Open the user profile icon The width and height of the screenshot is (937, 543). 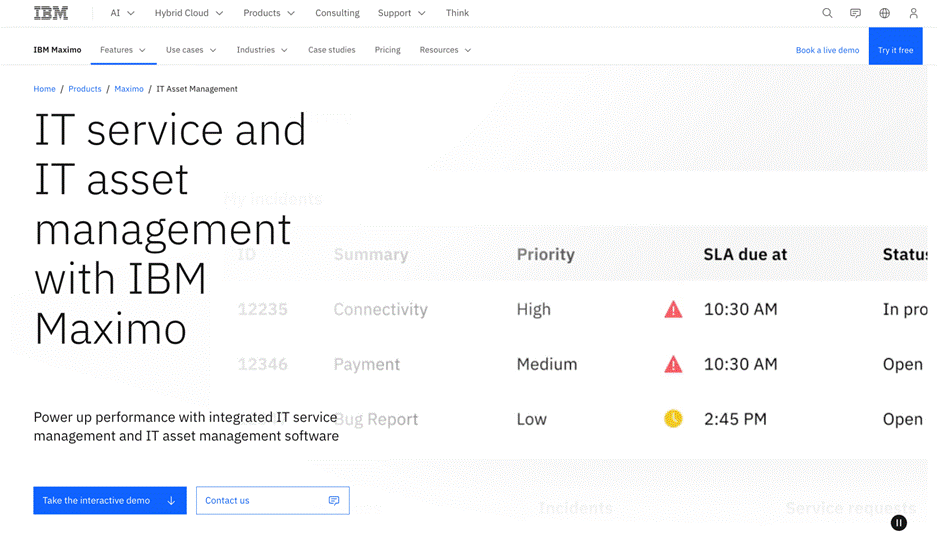point(913,13)
